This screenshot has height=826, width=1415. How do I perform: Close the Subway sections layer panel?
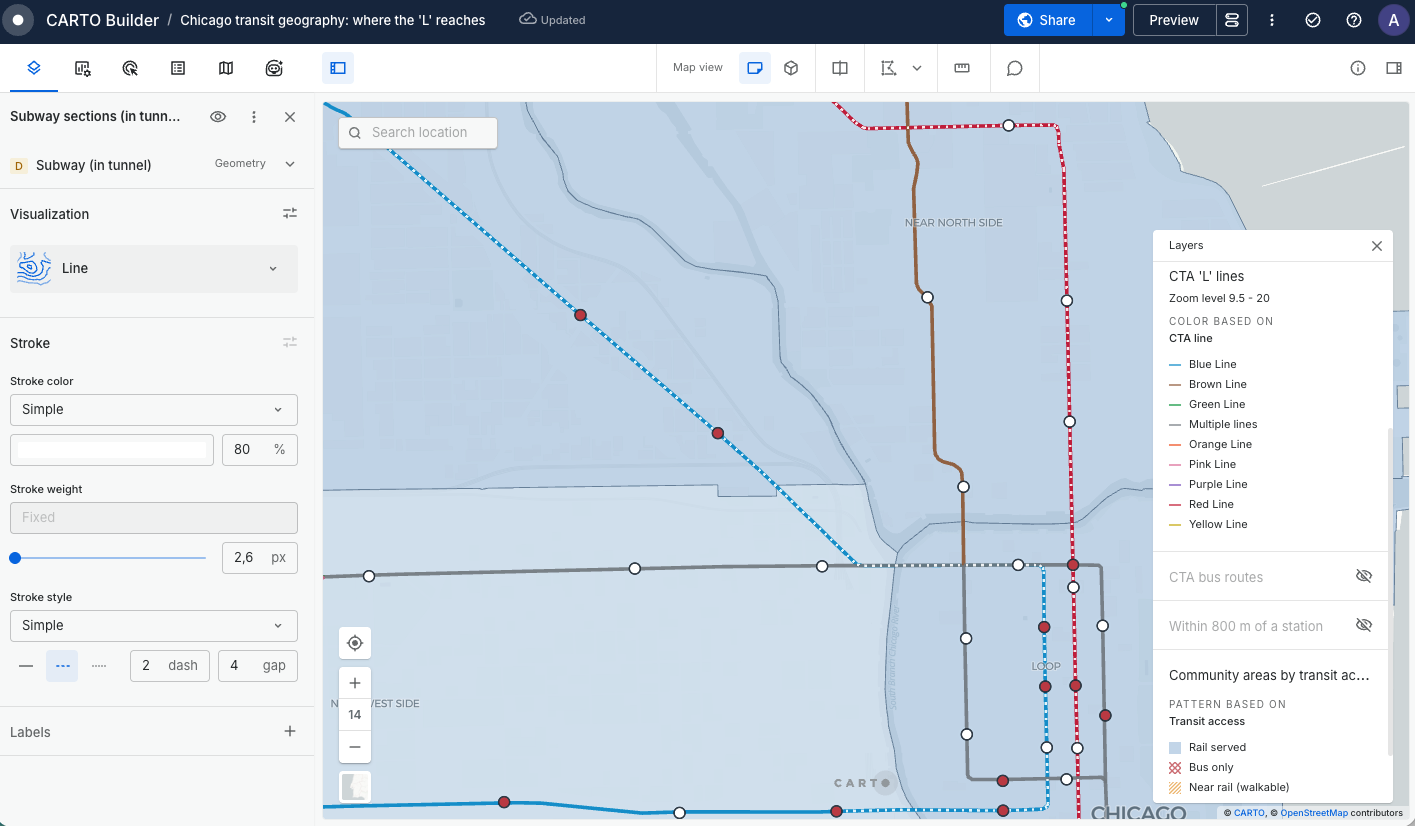(x=290, y=117)
